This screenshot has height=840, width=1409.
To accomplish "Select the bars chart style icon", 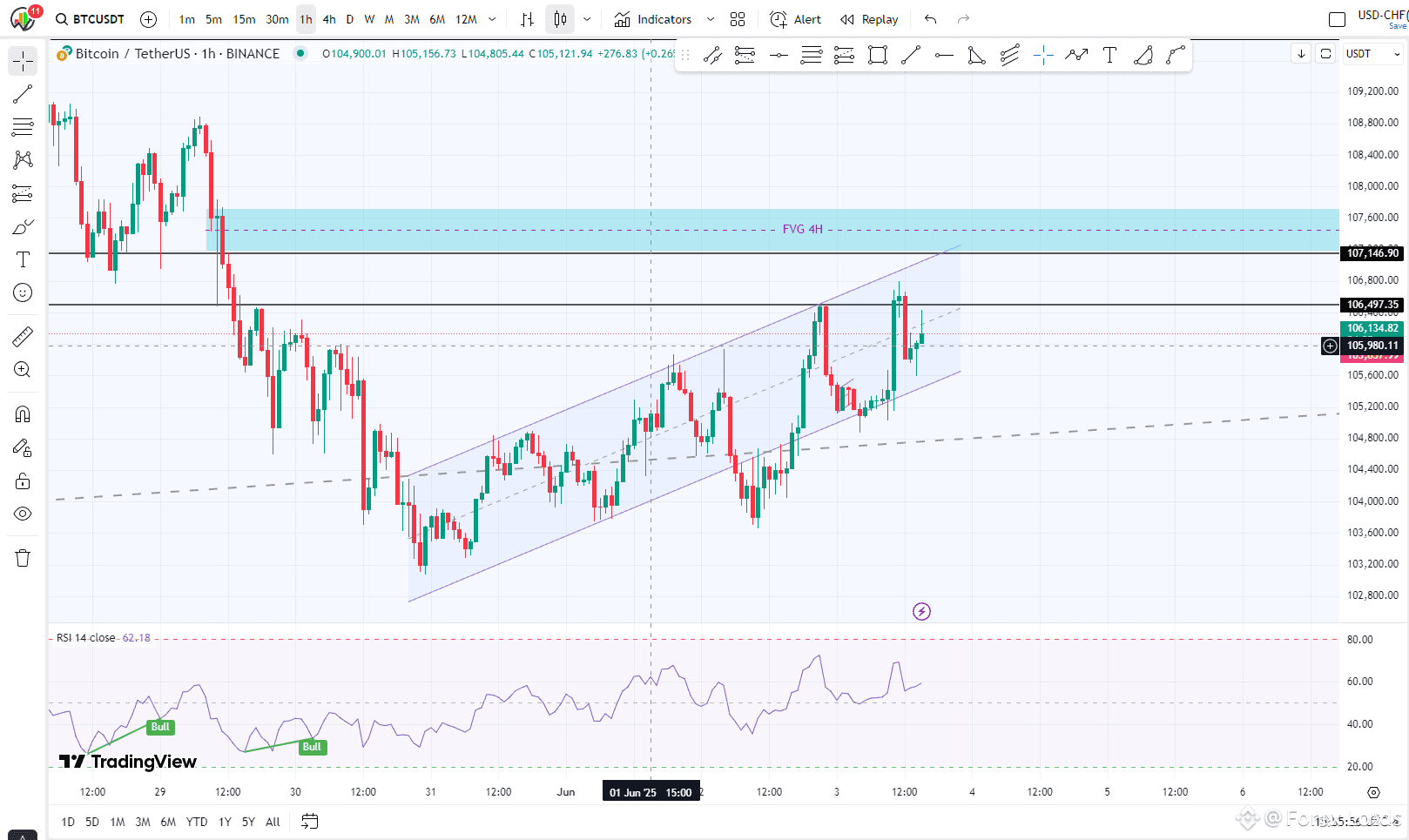I will [527, 19].
